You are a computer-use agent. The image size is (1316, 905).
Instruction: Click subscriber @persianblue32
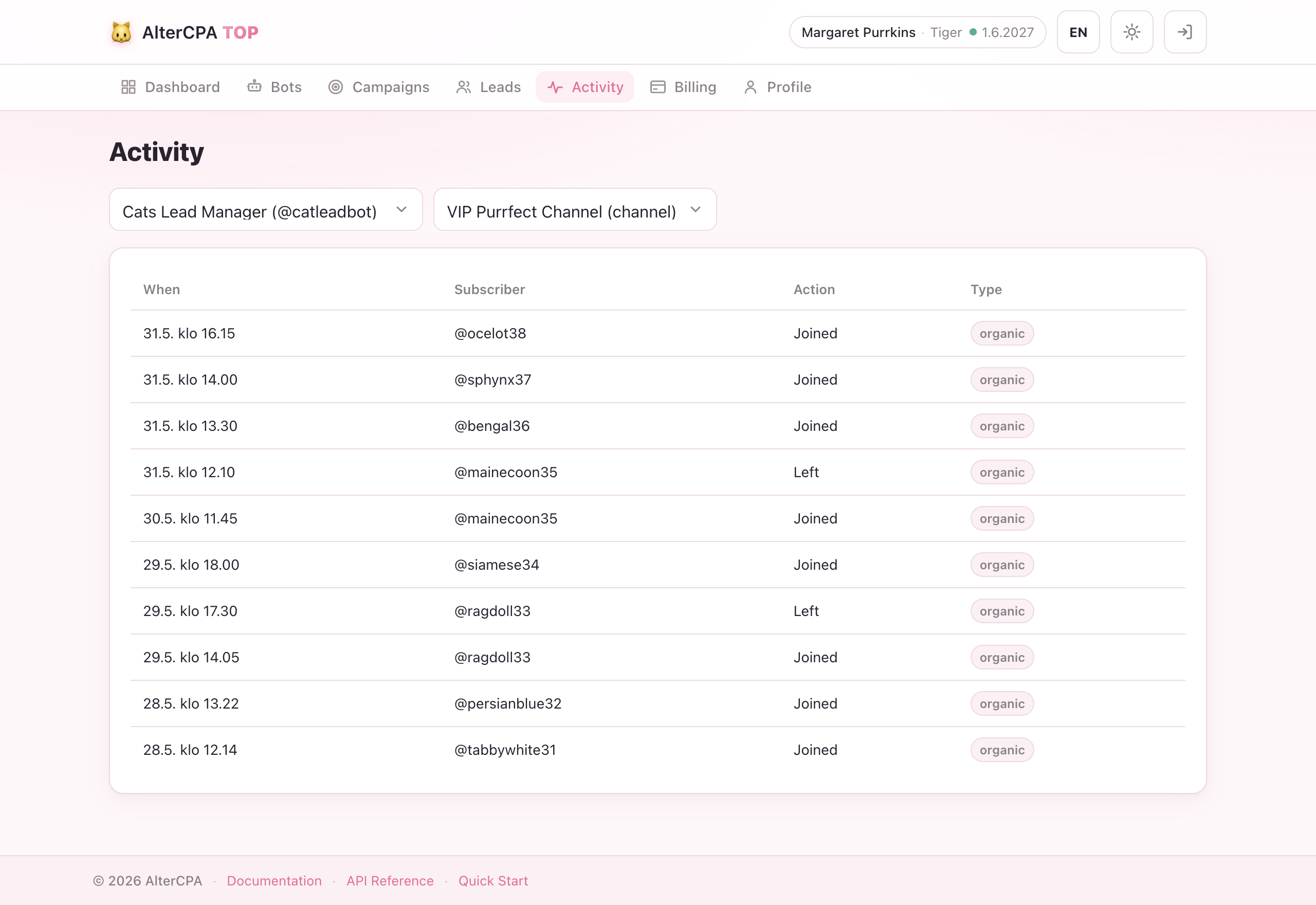coord(508,704)
